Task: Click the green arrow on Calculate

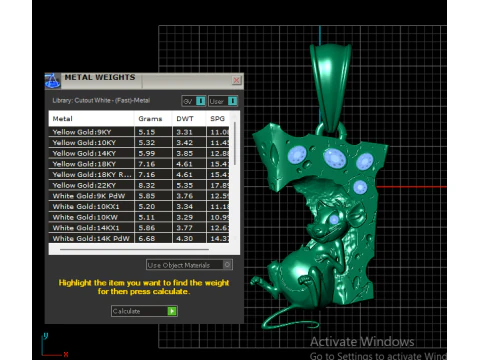Action: [x=172, y=311]
